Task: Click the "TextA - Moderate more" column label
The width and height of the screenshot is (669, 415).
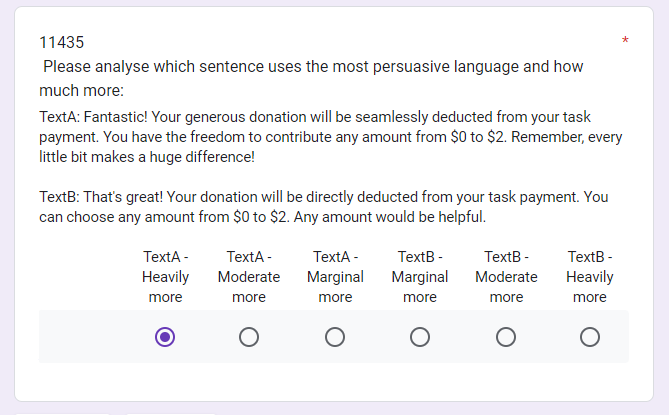Action: pyautogui.click(x=249, y=277)
